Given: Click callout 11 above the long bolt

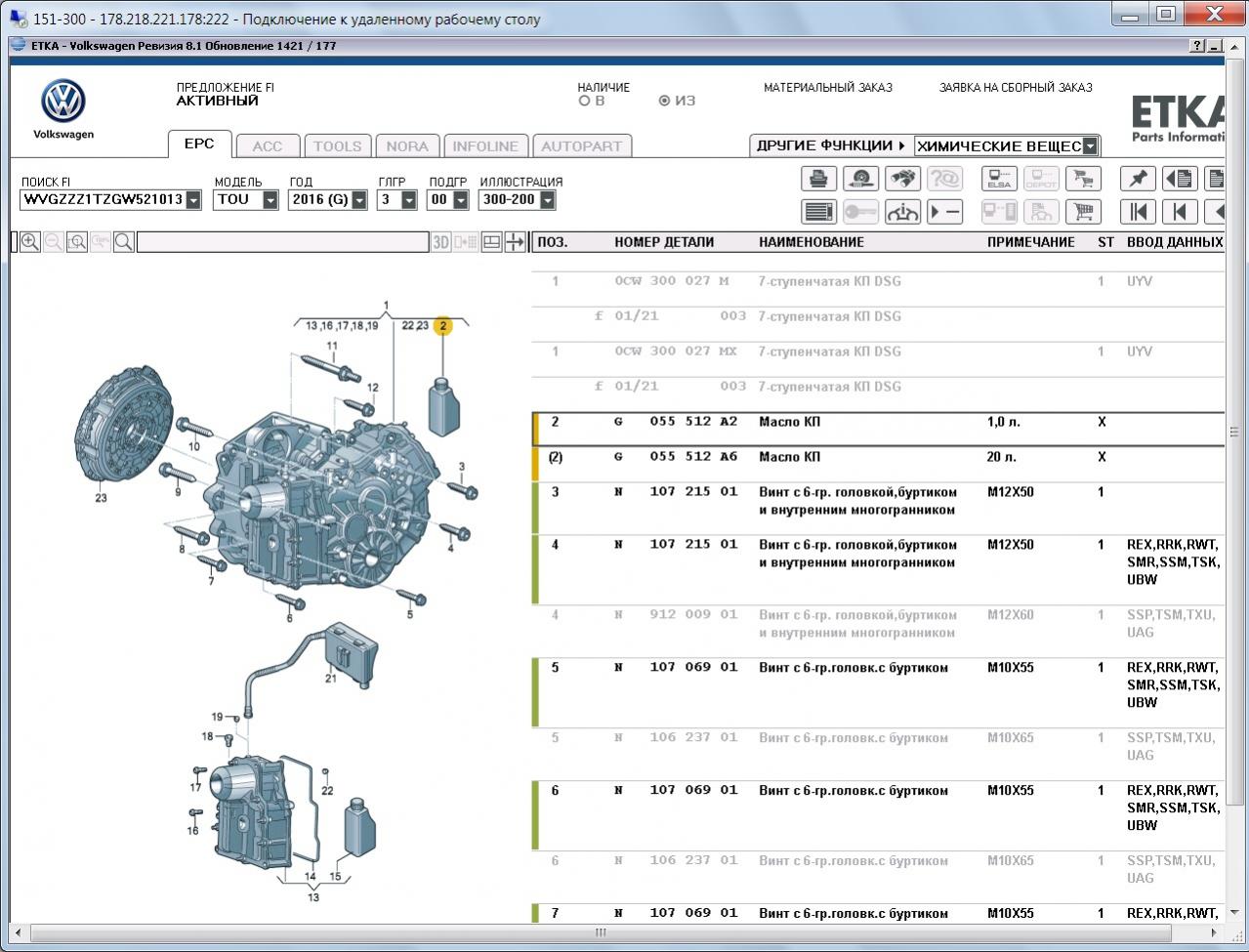Looking at the screenshot, I should pos(332,346).
